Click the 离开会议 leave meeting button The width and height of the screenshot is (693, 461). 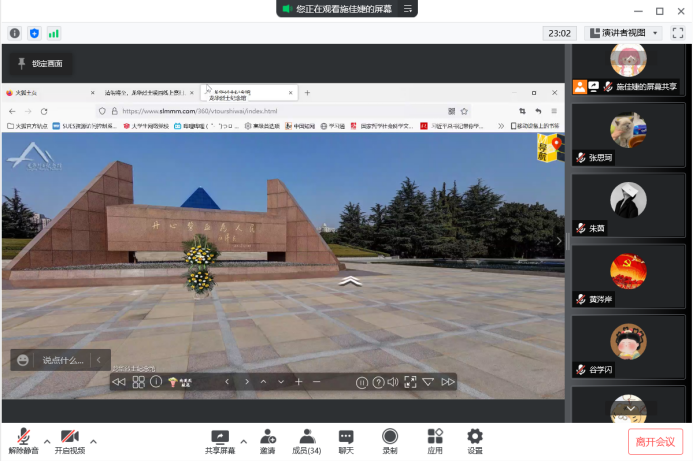pyautogui.click(x=655, y=441)
